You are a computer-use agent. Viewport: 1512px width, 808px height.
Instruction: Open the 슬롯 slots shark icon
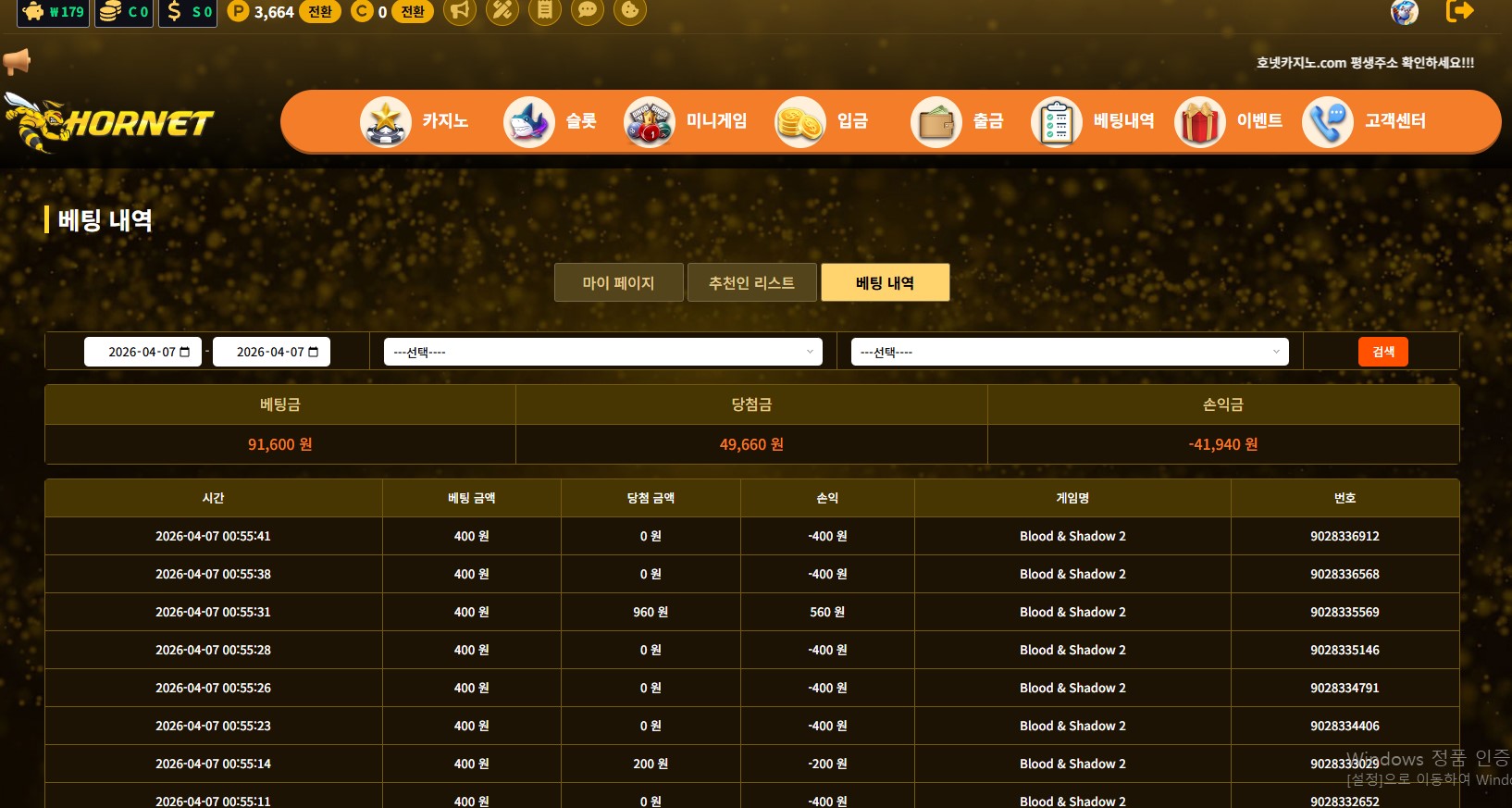[x=529, y=121]
